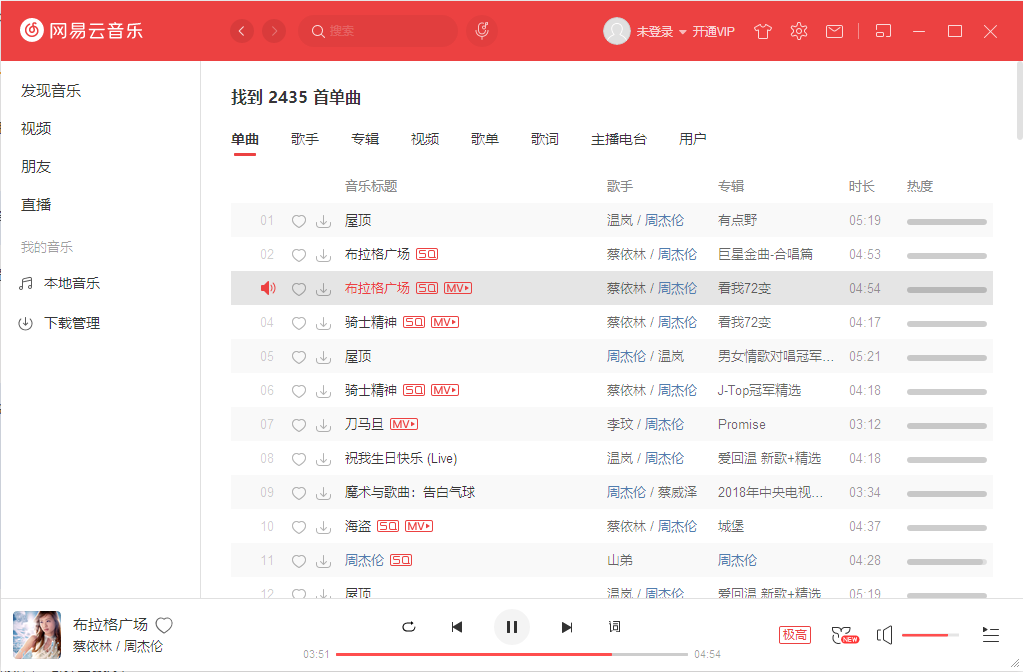Open the settings gear icon
This screenshot has height=672, width=1023.
pos(798,31)
